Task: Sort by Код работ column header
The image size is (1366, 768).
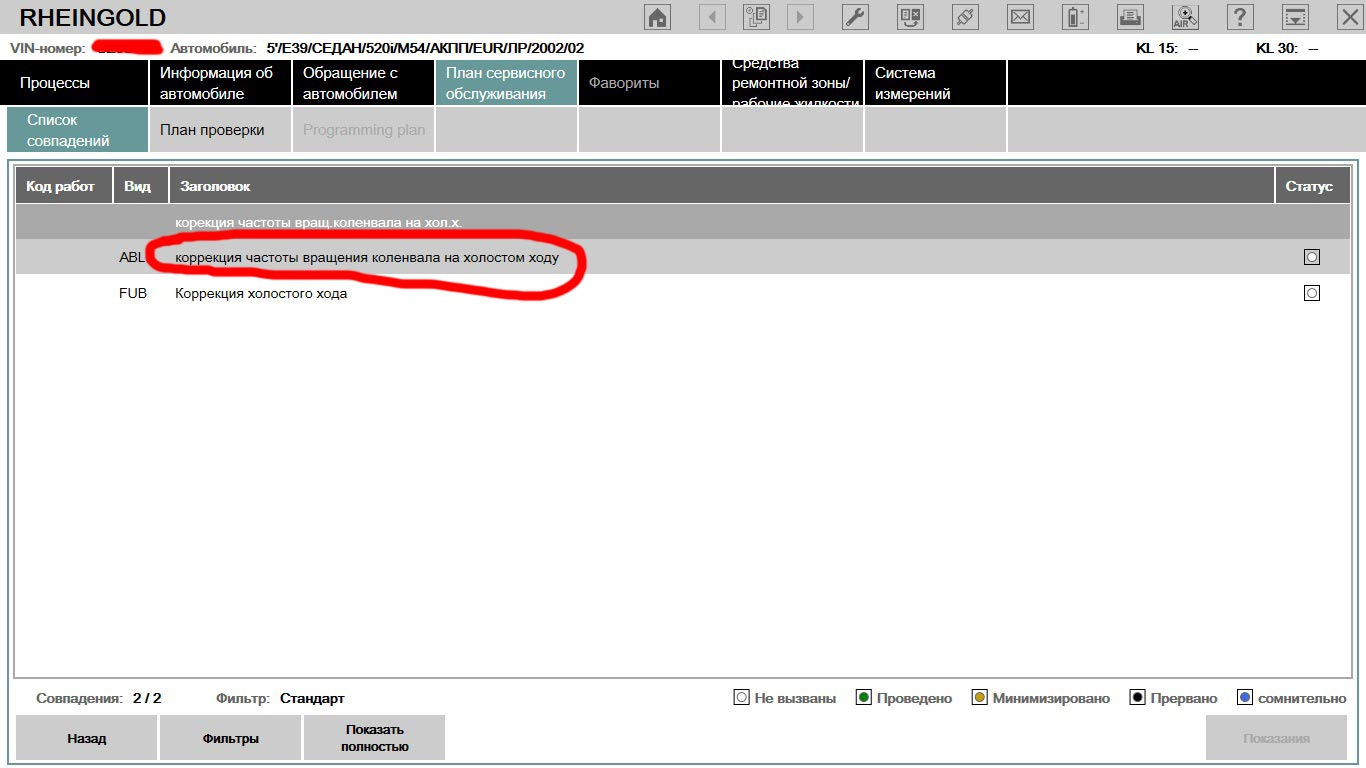Action: pyautogui.click(x=65, y=186)
